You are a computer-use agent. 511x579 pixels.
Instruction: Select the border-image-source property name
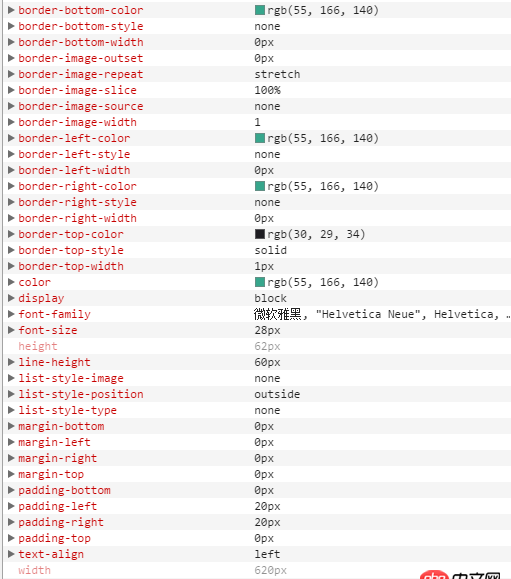pyautogui.click(x=81, y=106)
